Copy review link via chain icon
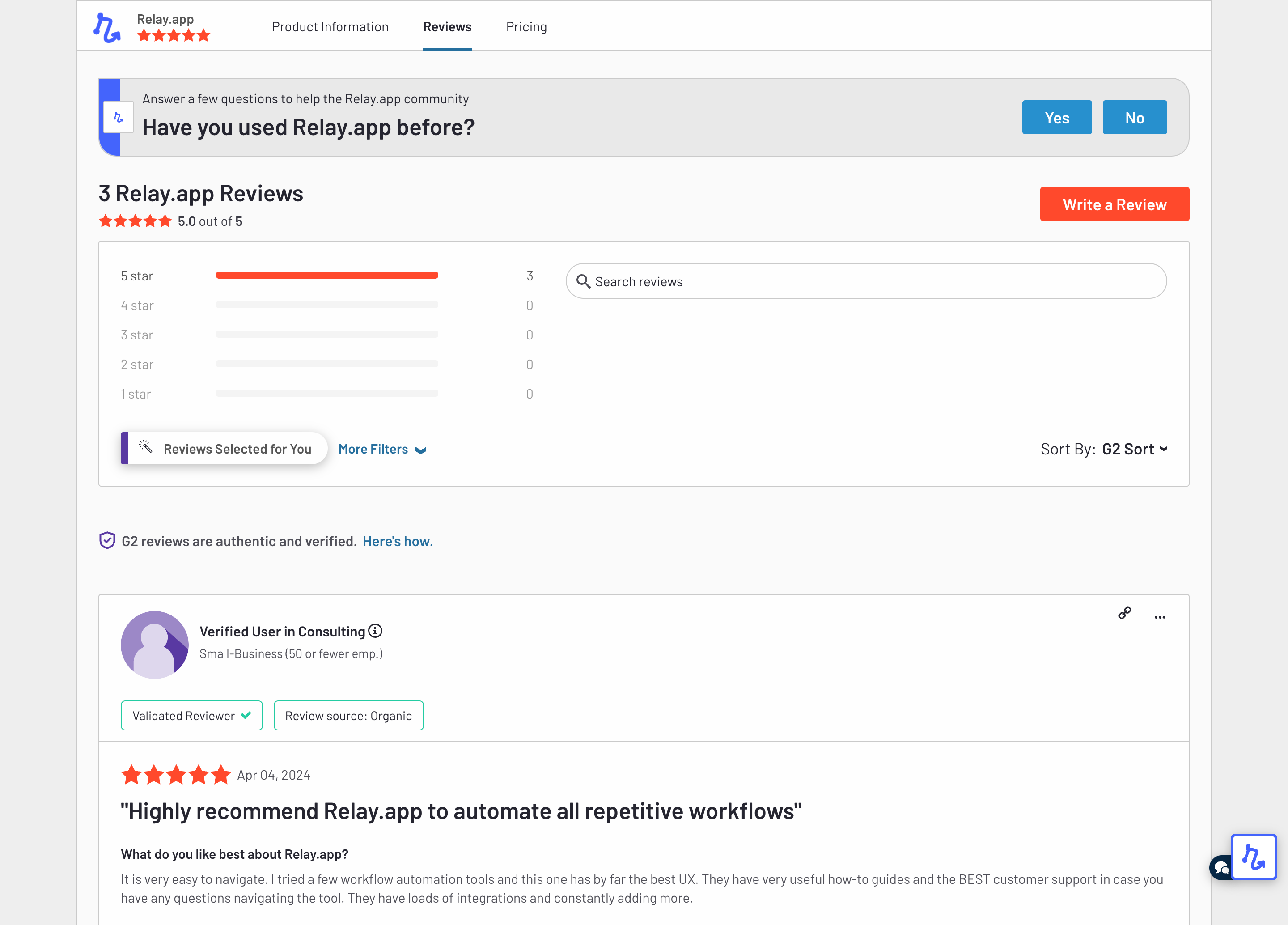 tap(1124, 613)
